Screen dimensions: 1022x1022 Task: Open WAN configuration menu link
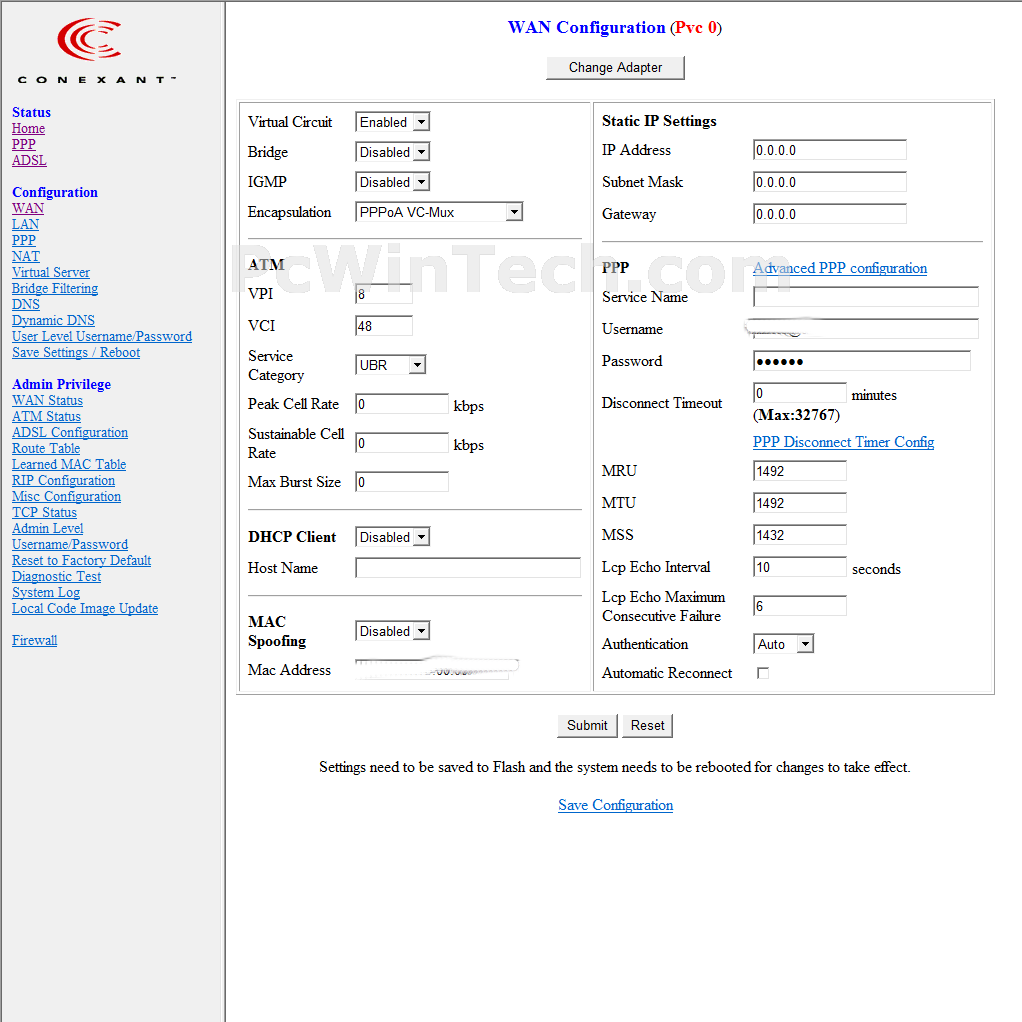pyautogui.click(x=28, y=209)
